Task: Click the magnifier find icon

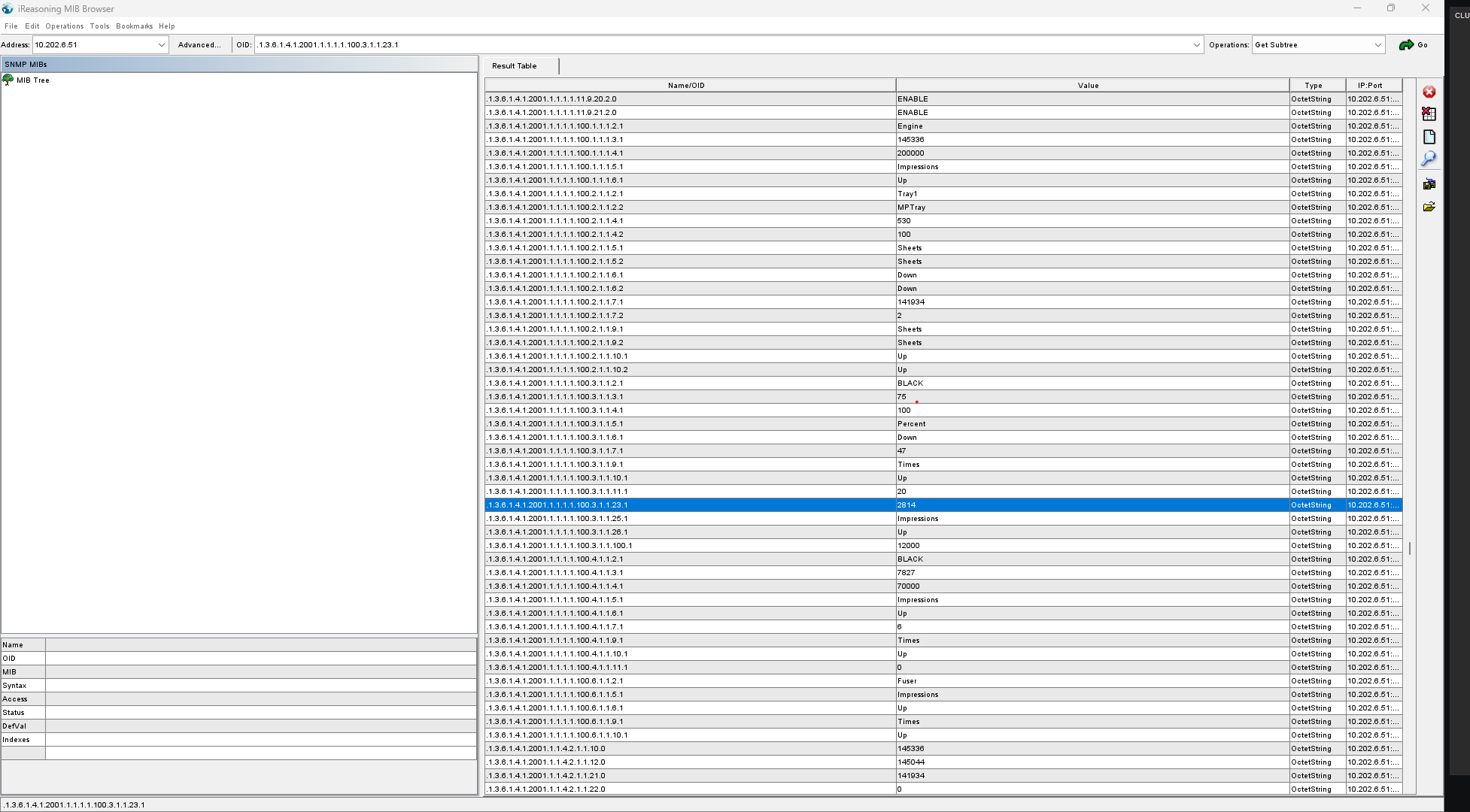Action: (1429, 159)
